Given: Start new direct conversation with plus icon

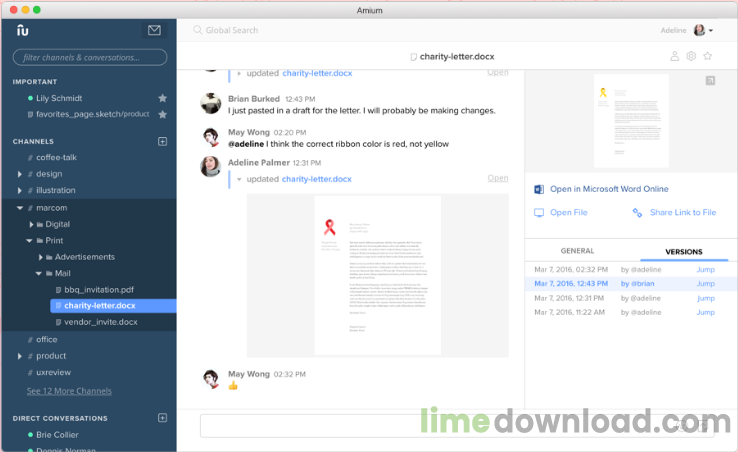Looking at the screenshot, I should click(x=162, y=417).
